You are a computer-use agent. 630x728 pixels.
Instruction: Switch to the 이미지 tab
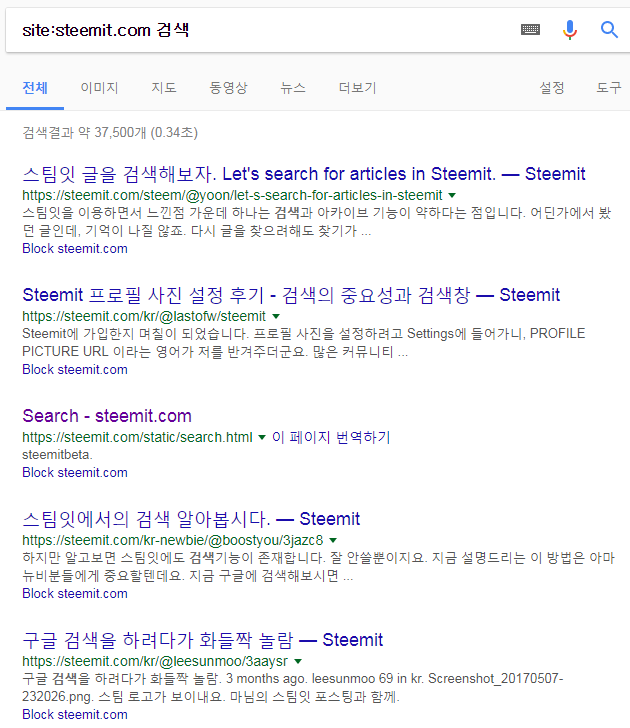pos(99,88)
